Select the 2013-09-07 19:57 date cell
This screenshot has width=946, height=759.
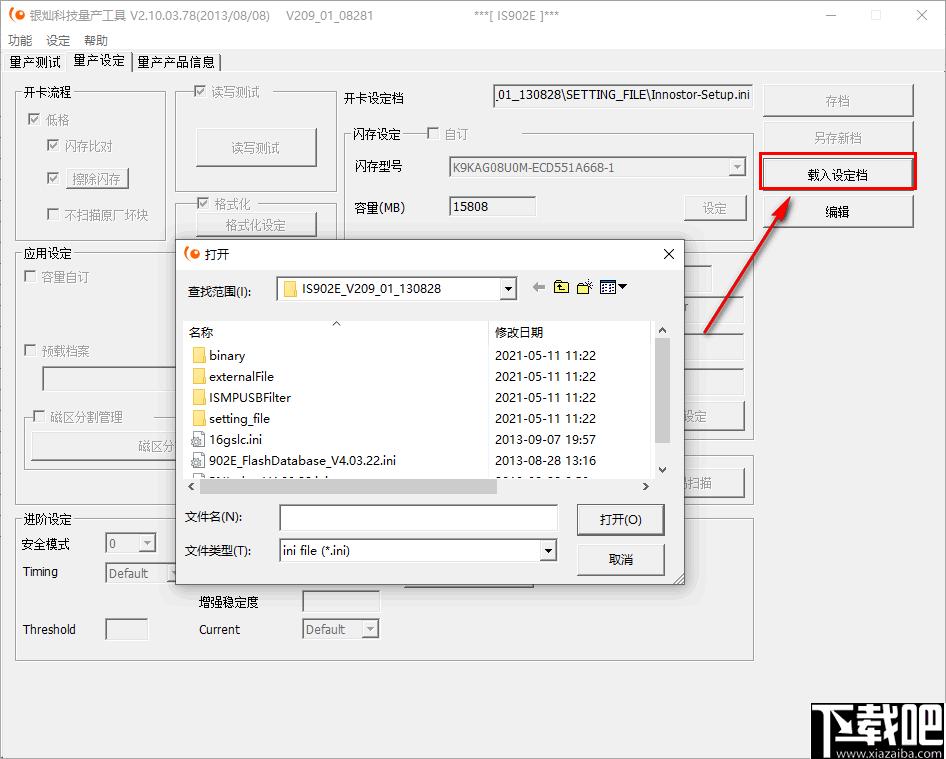click(545, 440)
